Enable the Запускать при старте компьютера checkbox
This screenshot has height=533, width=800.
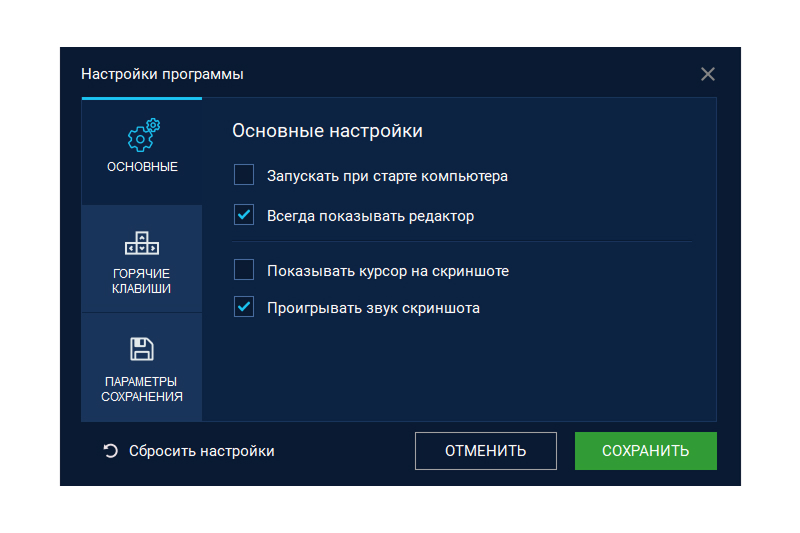pyautogui.click(x=244, y=176)
